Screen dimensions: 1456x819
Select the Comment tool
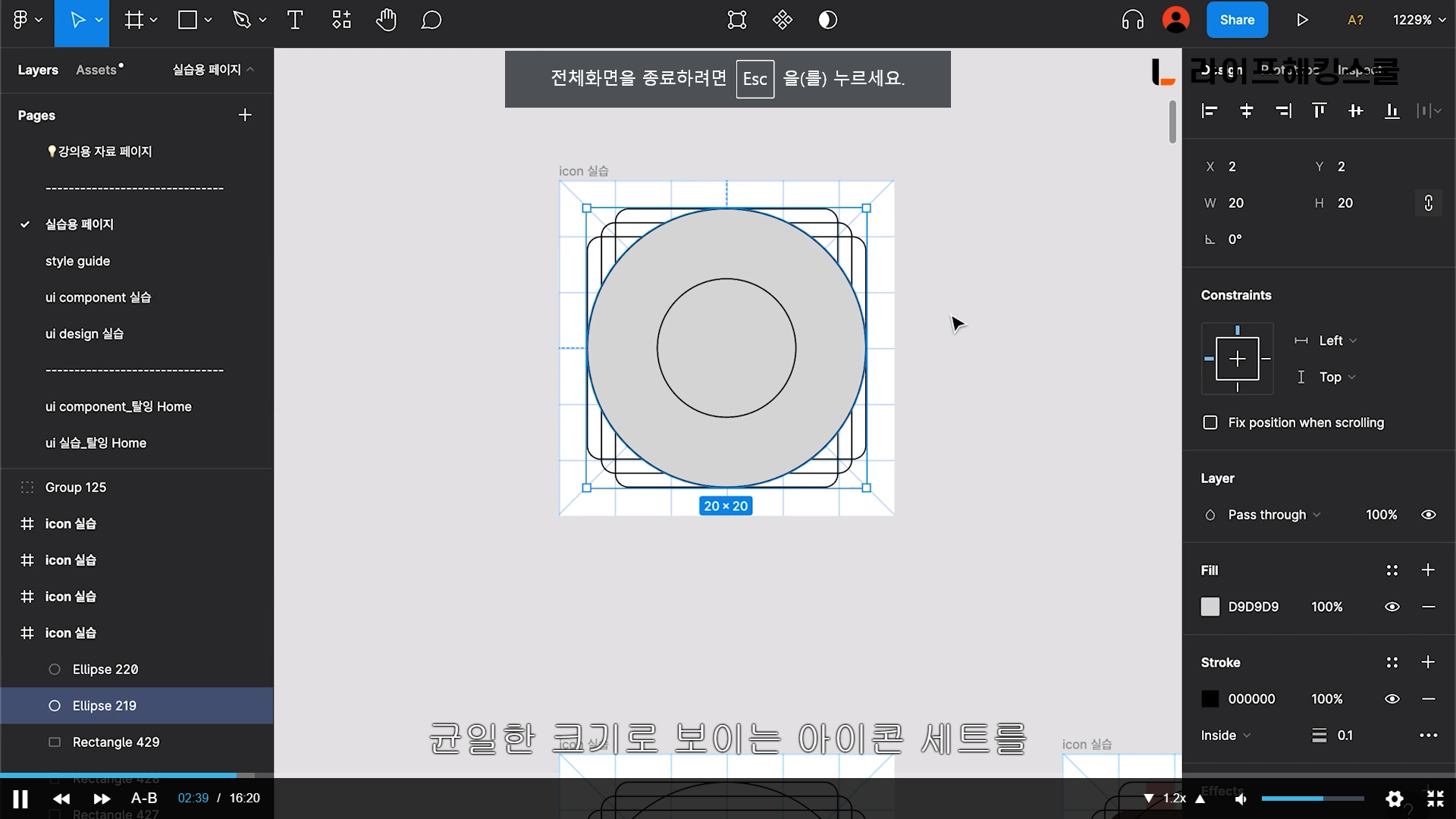coord(431,20)
